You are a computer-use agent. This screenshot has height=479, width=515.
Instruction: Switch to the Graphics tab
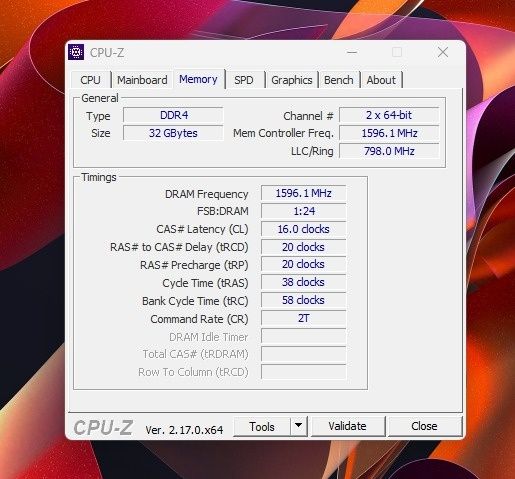[292, 80]
